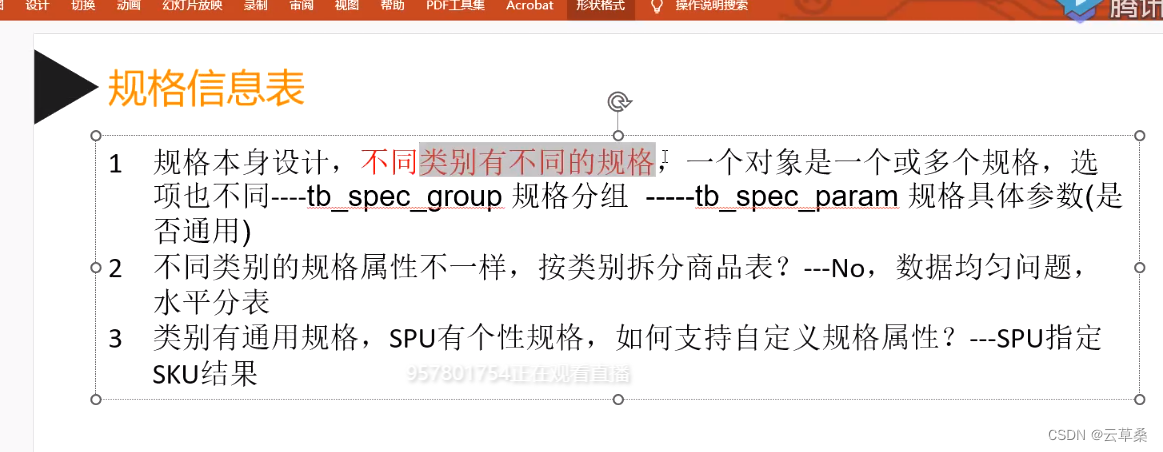The height and width of the screenshot is (452, 1163).
Task: Click the bottom-right corner handle of the text box
Action: pyautogui.click(x=1141, y=399)
